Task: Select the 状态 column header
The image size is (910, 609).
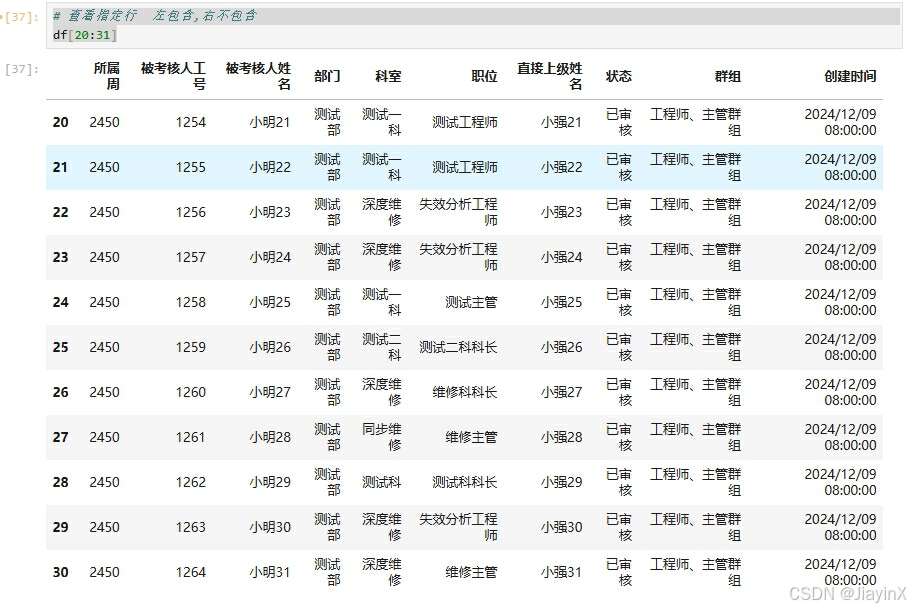Action: point(619,75)
